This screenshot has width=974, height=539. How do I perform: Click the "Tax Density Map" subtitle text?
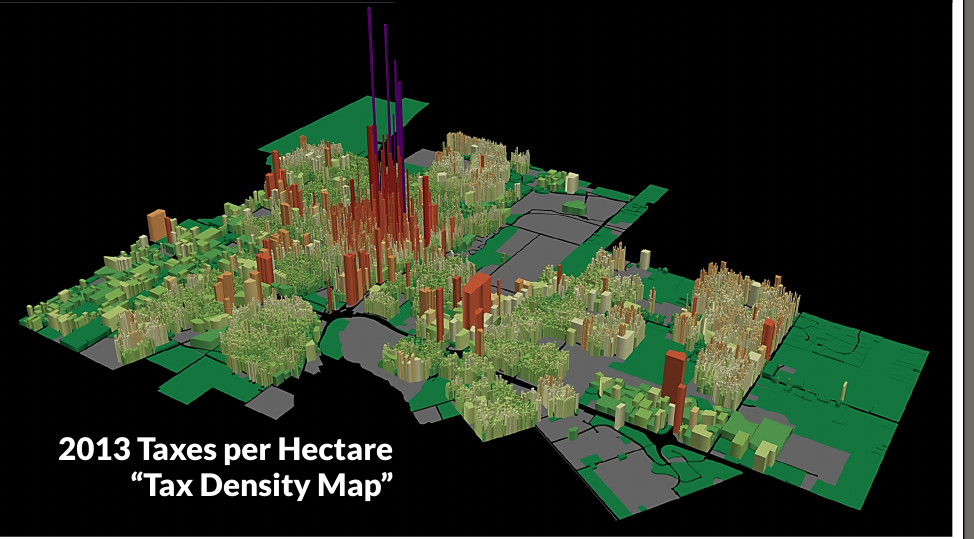(x=263, y=485)
